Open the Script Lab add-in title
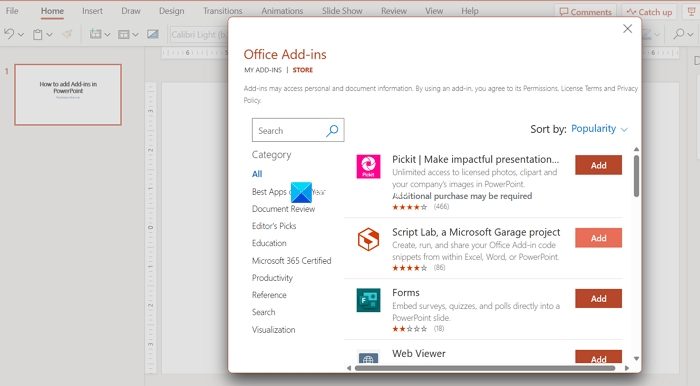The height and width of the screenshot is (386, 700). [476, 232]
